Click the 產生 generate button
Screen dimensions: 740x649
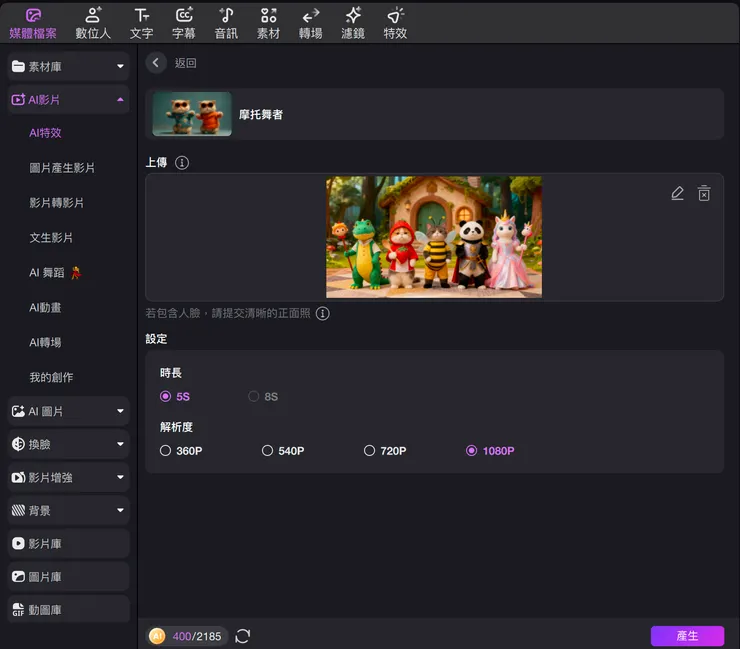pos(687,636)
